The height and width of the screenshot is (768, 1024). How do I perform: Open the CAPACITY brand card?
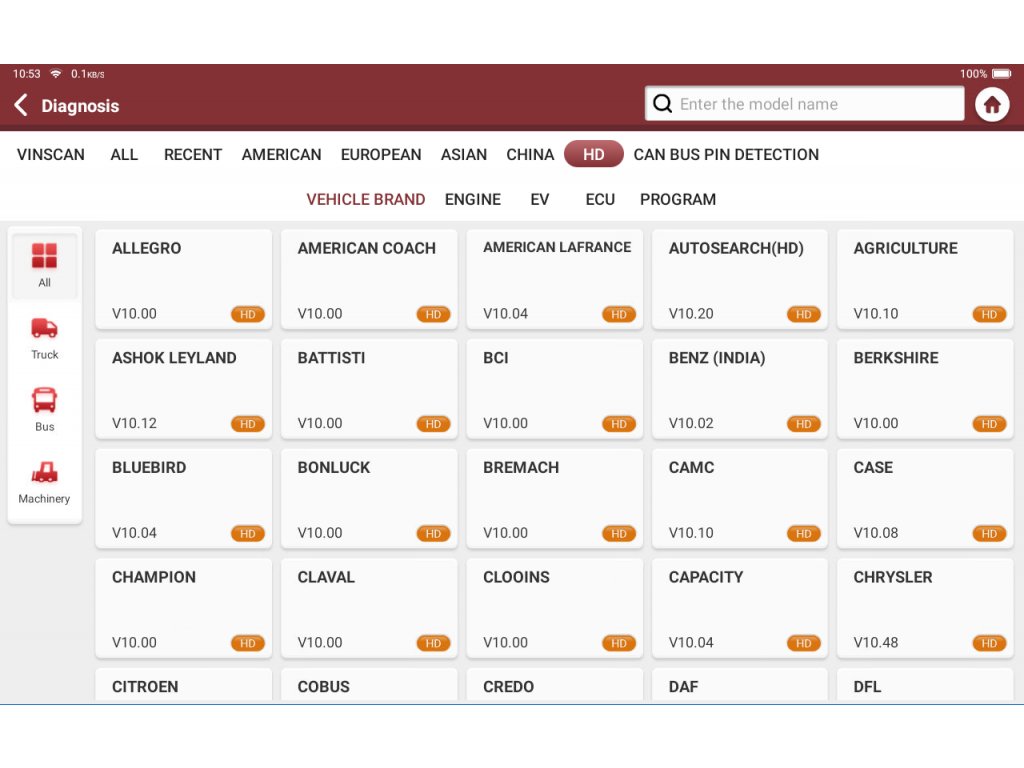click(x=740, y=608)
